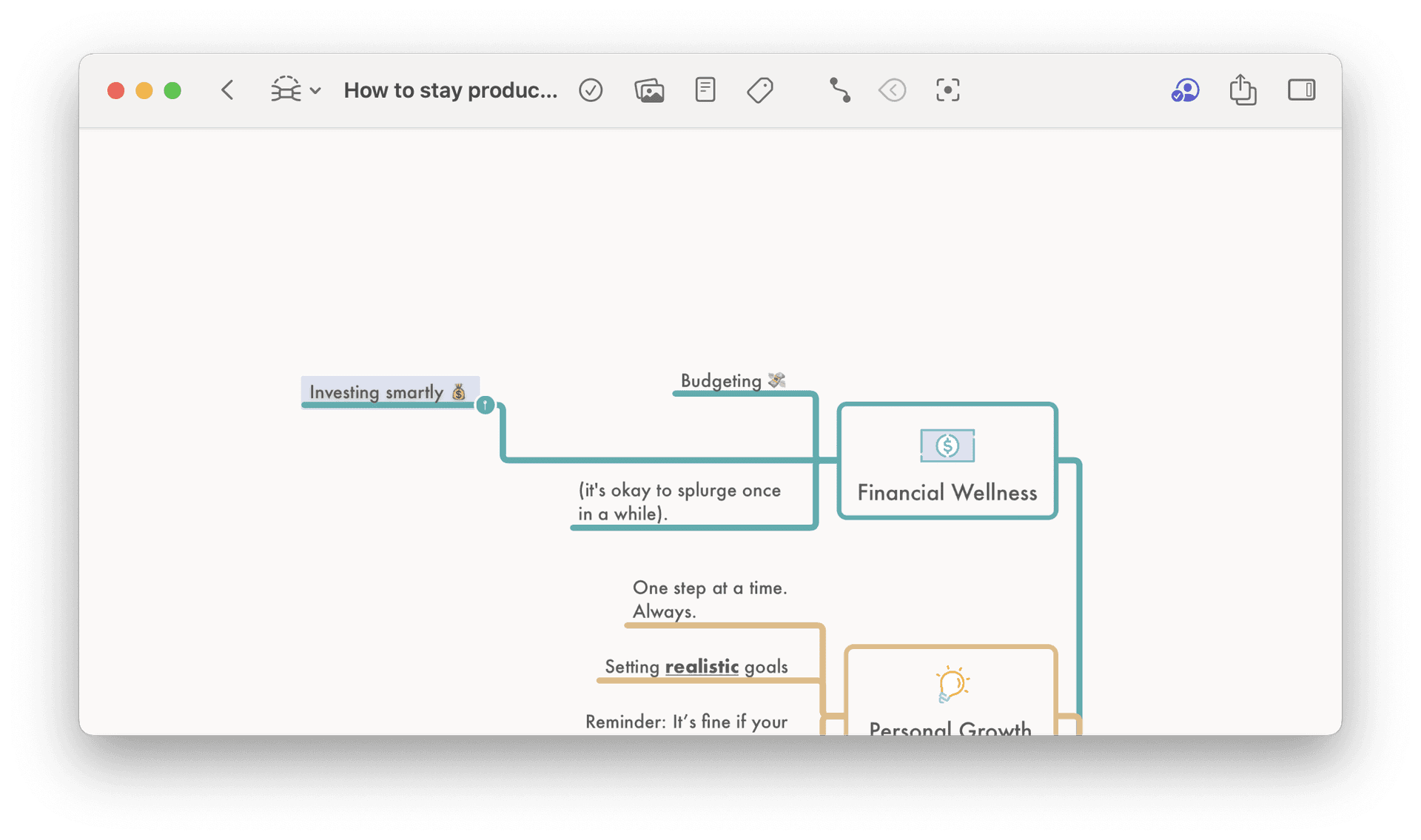Click Setting realistic goals node

(696, 667)
